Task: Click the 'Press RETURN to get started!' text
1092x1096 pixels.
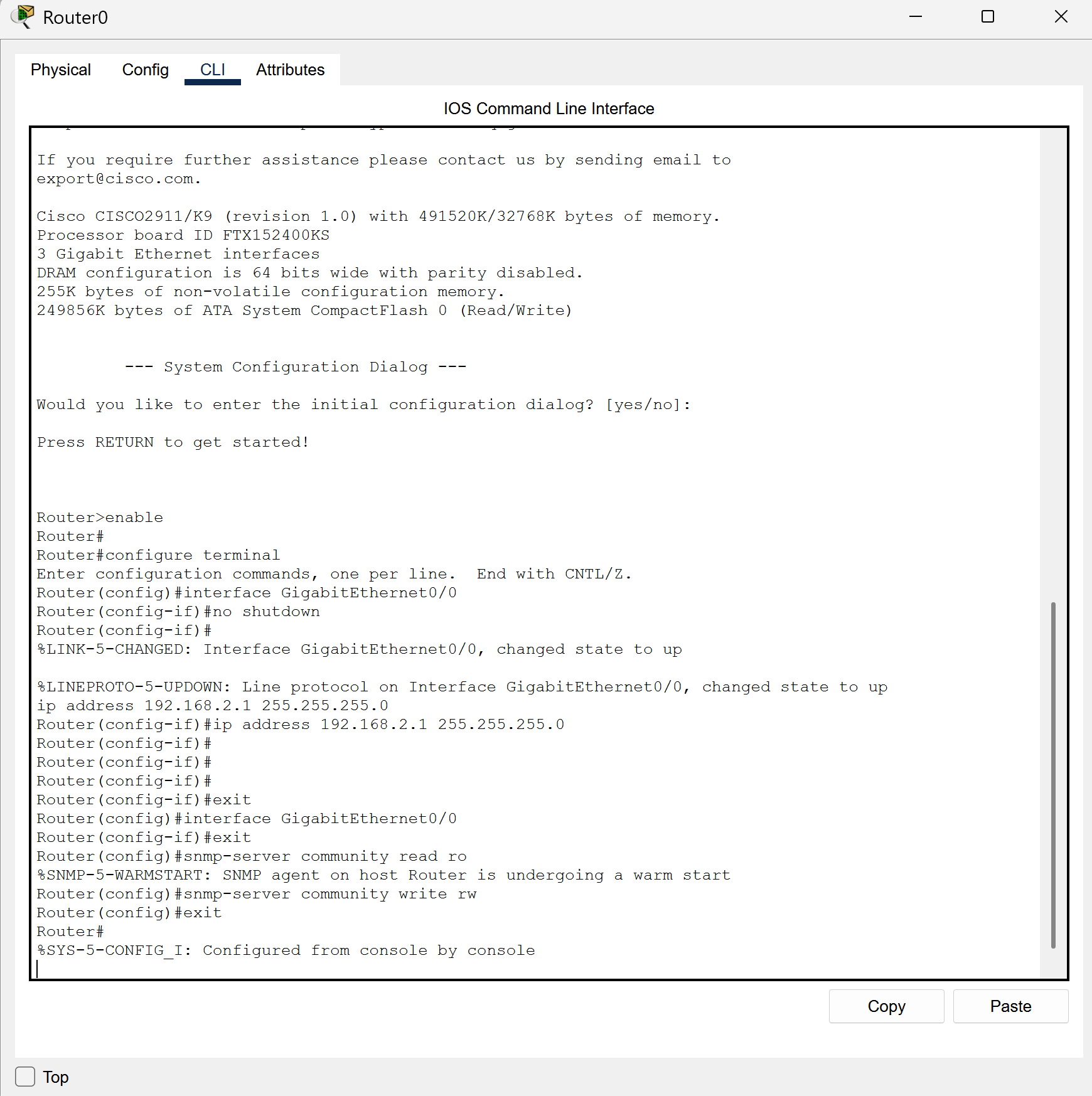Action: 173,442
